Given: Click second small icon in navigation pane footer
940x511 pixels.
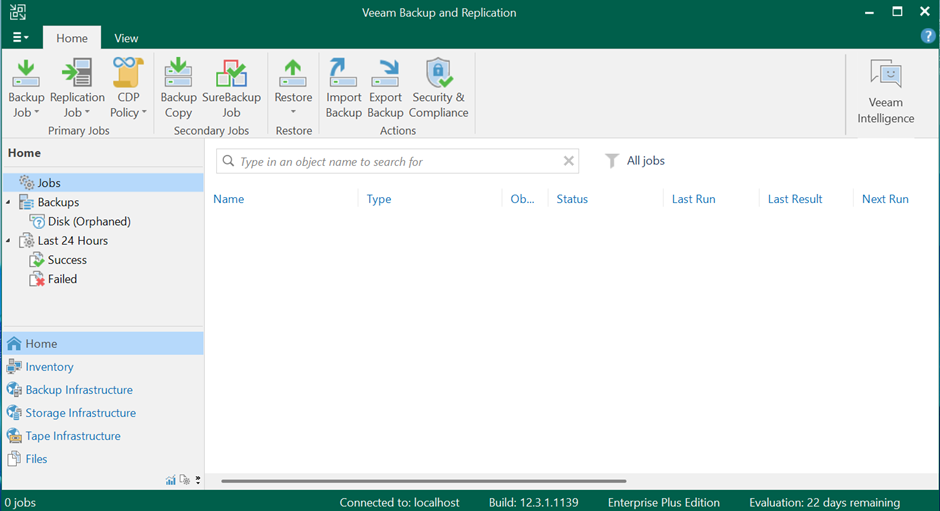Looking at the screenshot, I should pyautogui.click(x=185, y=480).
